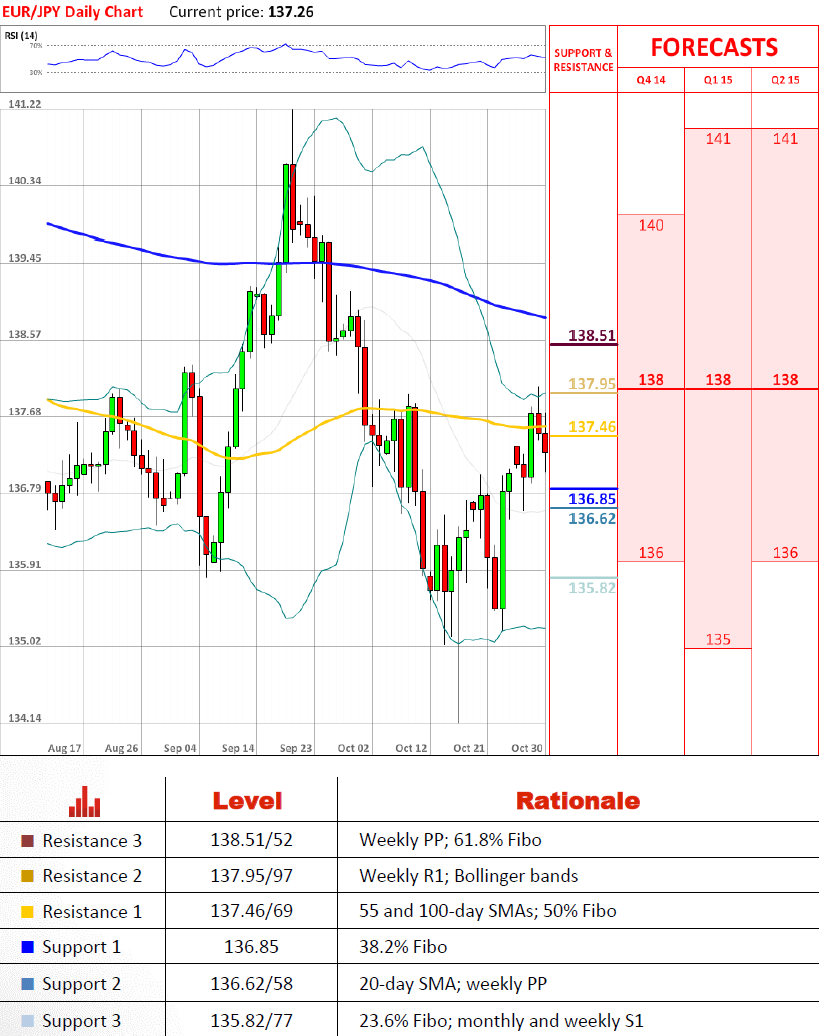Click the 135 forecast value under Q1 15
The height and width of the screenshot is (1036, 819).
point(718,640)
